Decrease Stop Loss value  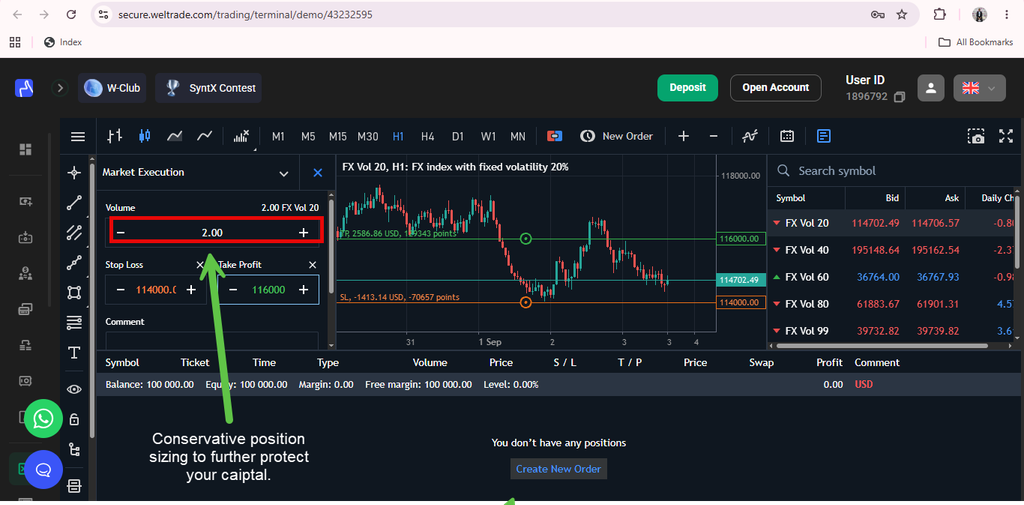pyautogui.click(x=121, y=289)
